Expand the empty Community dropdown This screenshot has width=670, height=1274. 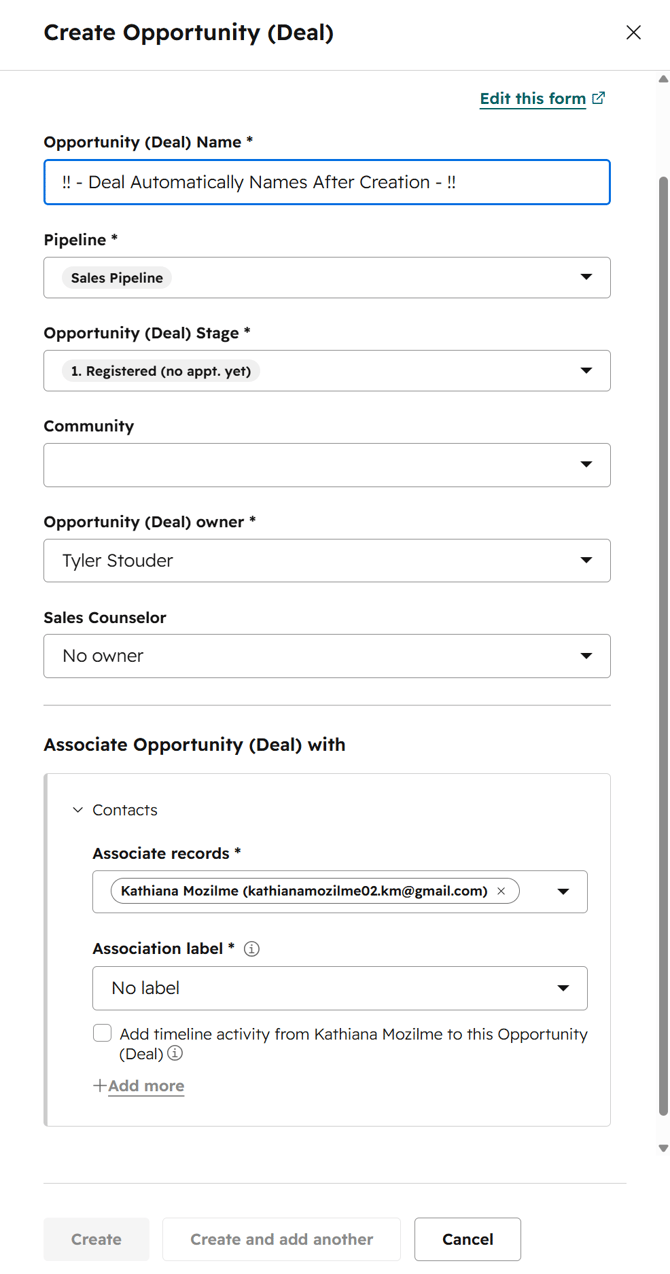pyautogui.click(x=327, y=465)
